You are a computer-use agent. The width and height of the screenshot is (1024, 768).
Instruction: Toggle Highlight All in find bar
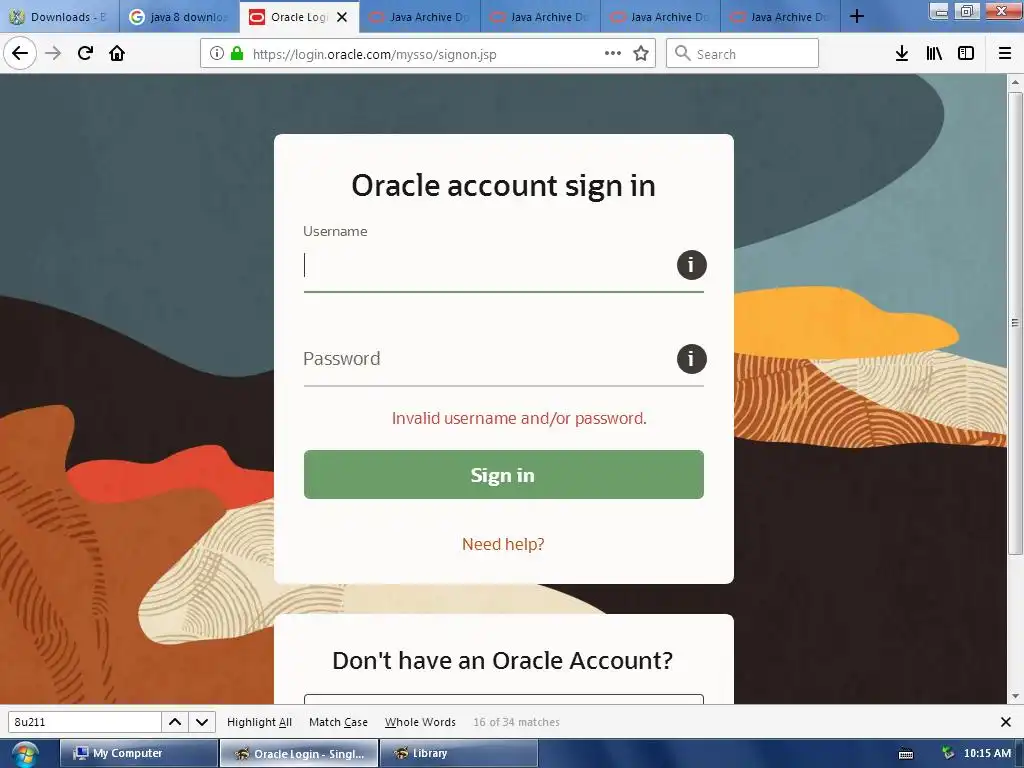[x=259, y=722]
